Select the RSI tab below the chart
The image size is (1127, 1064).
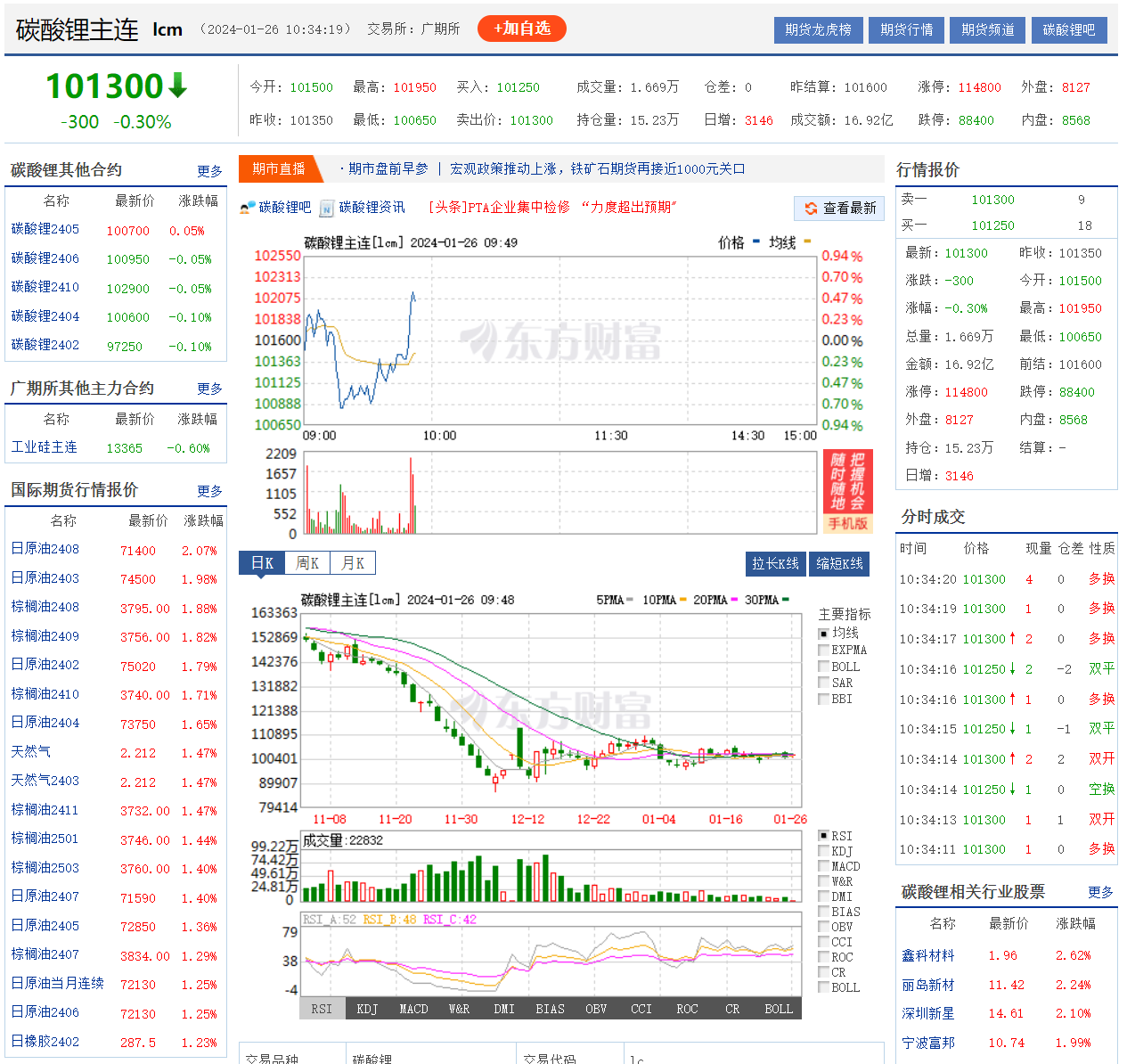coord(322,1009)
